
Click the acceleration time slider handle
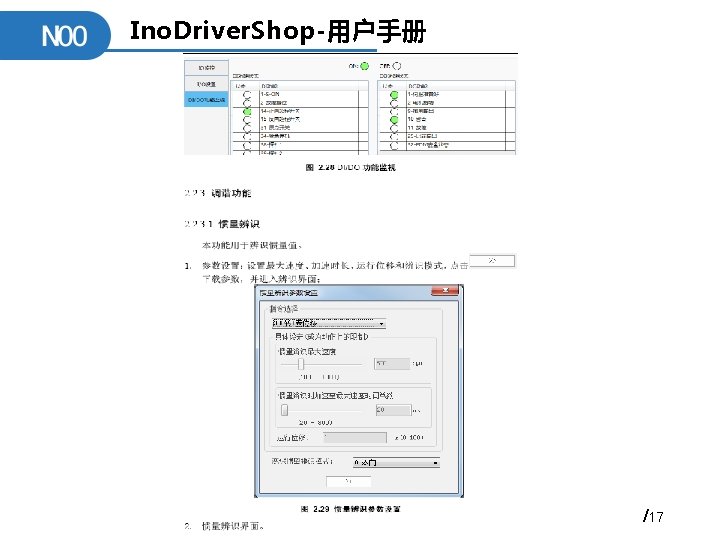click(x=285, y=410)
